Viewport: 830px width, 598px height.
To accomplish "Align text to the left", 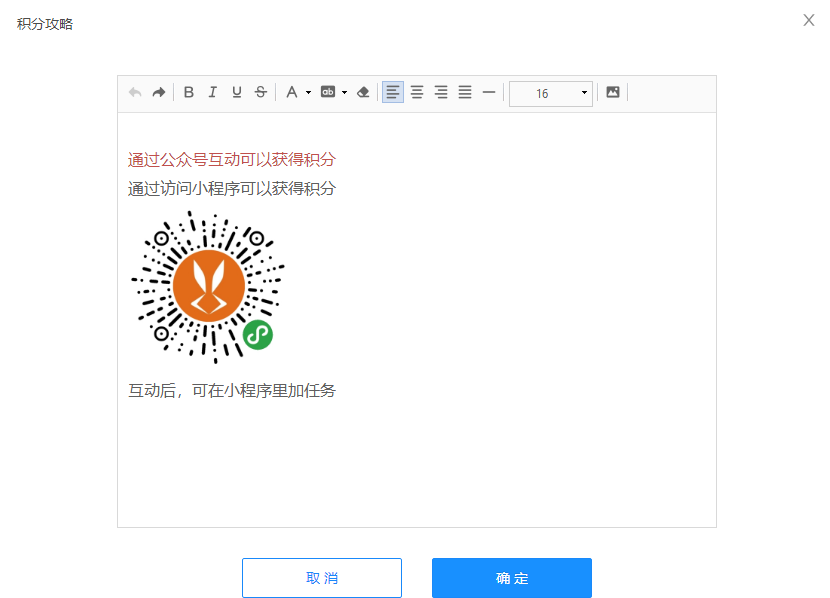I will click(x=393, y=93).
